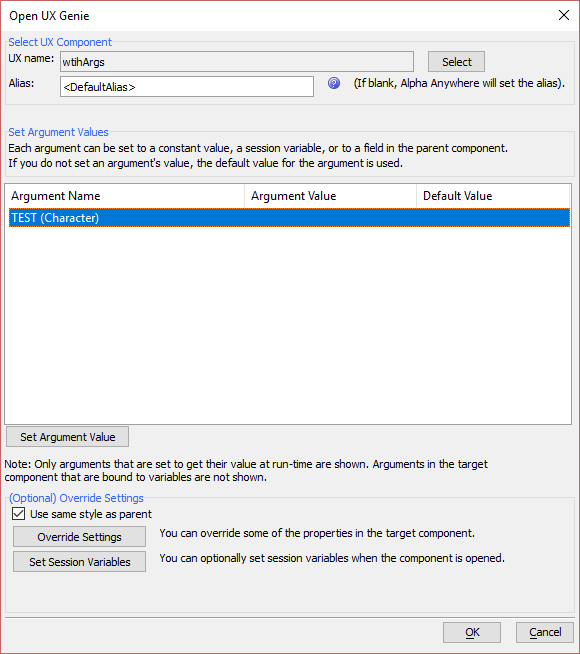Click the Use same style as parent label

91,514
